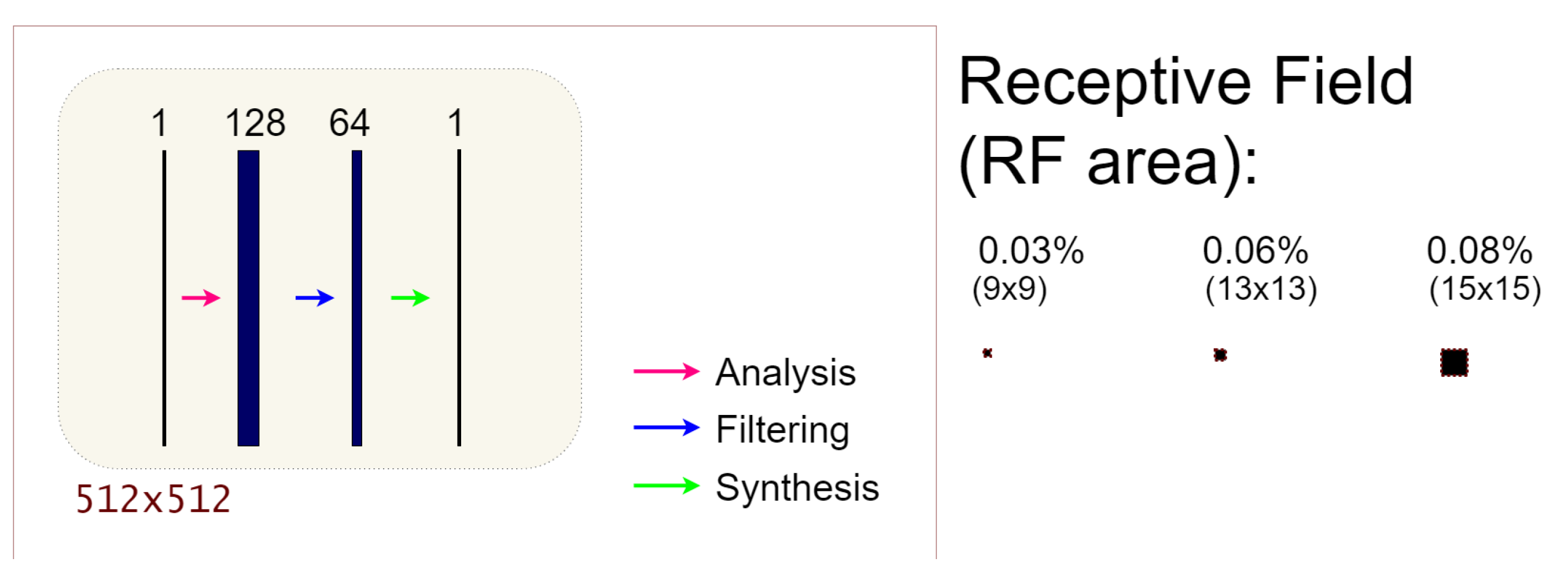Click the Receptive Field heading
This screenshot has height=573, width=1568.
(x=1186, y=82)
